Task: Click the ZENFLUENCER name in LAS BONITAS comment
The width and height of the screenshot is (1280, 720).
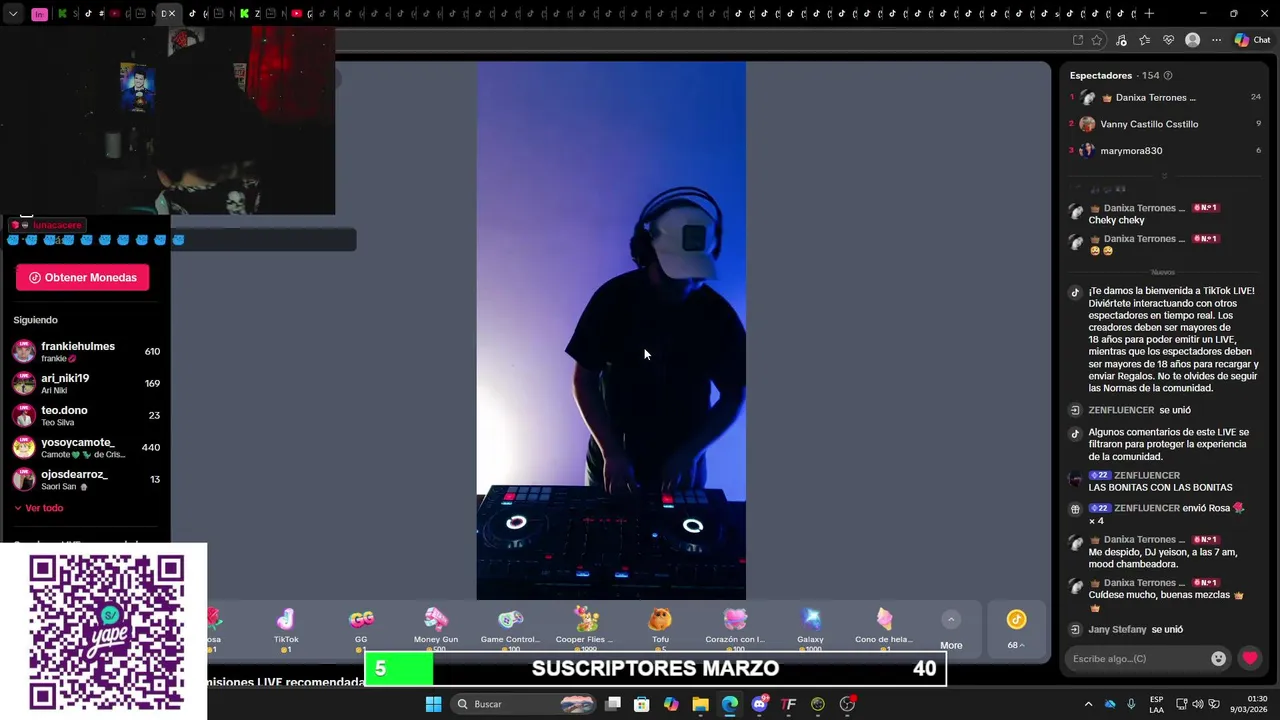Action: coord(1147,475)
